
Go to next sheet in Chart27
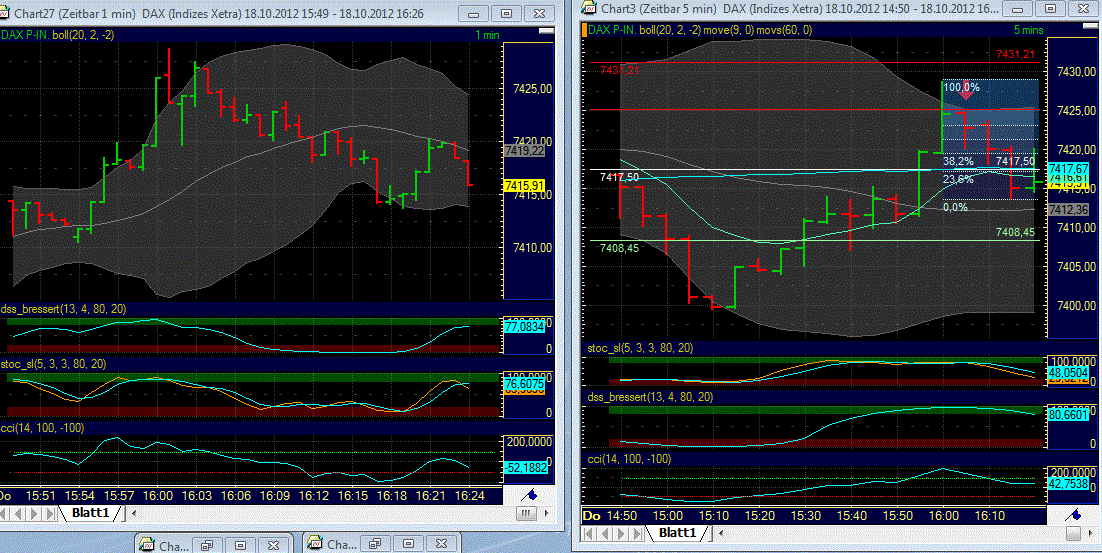34,514
